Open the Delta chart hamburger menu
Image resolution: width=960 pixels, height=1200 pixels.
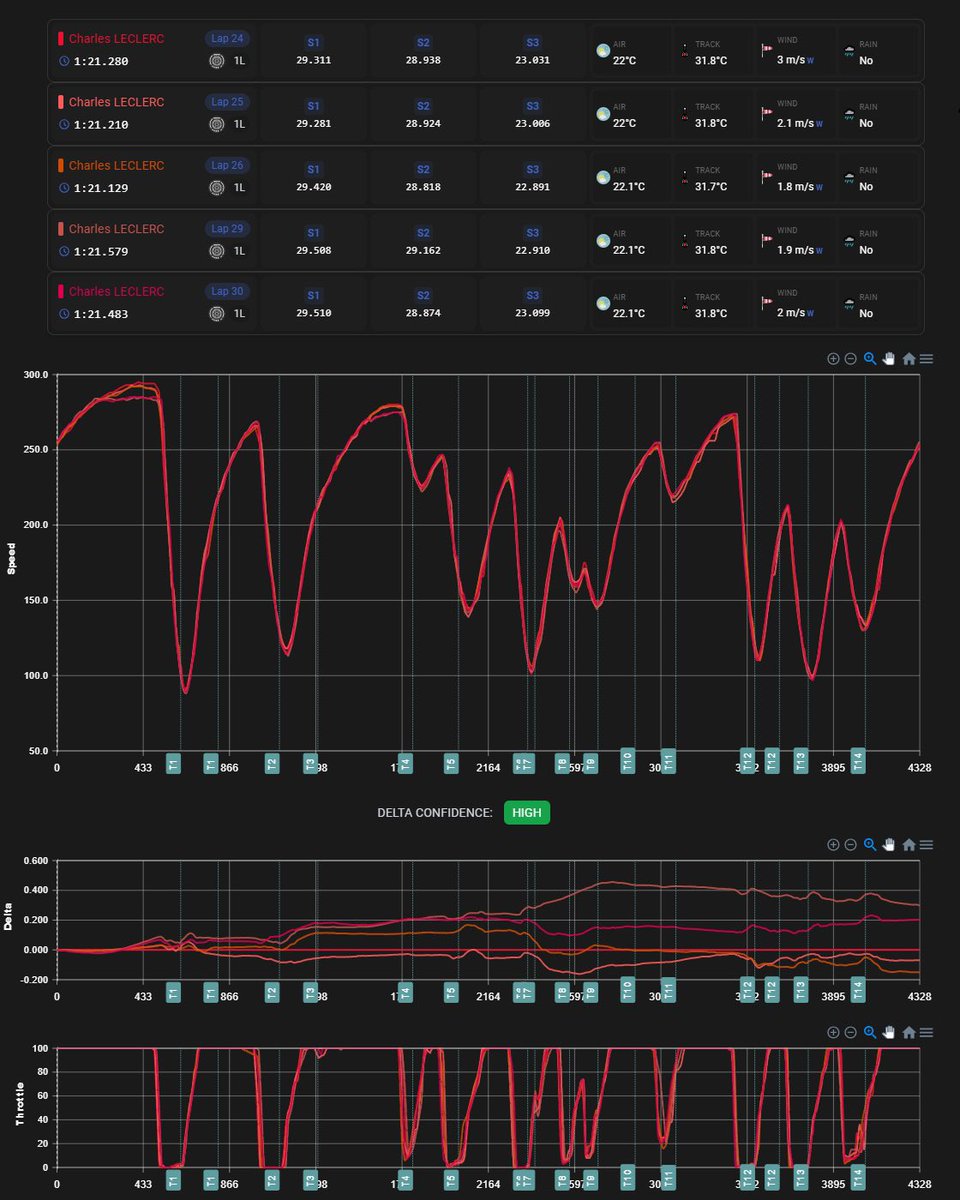[927, 845]
